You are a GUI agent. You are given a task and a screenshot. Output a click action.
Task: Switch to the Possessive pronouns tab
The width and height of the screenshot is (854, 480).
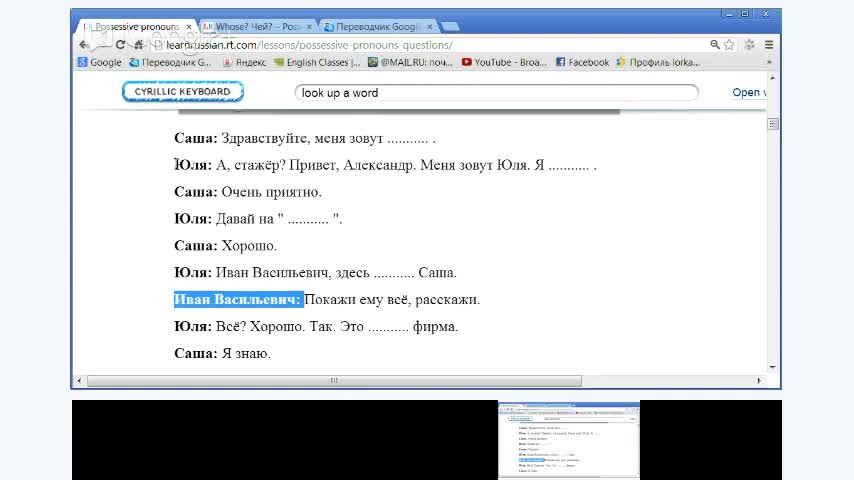point(136,26)
